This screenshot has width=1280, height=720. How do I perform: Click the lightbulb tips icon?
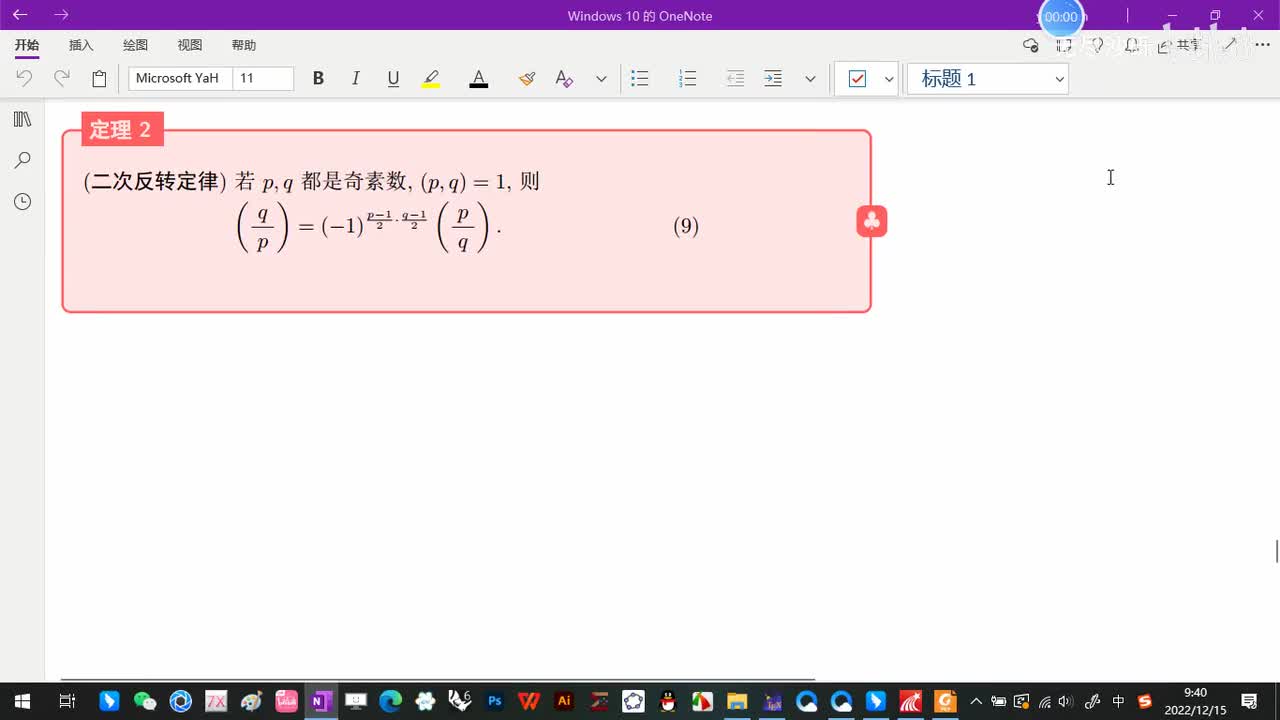(x=1097, y=45)
